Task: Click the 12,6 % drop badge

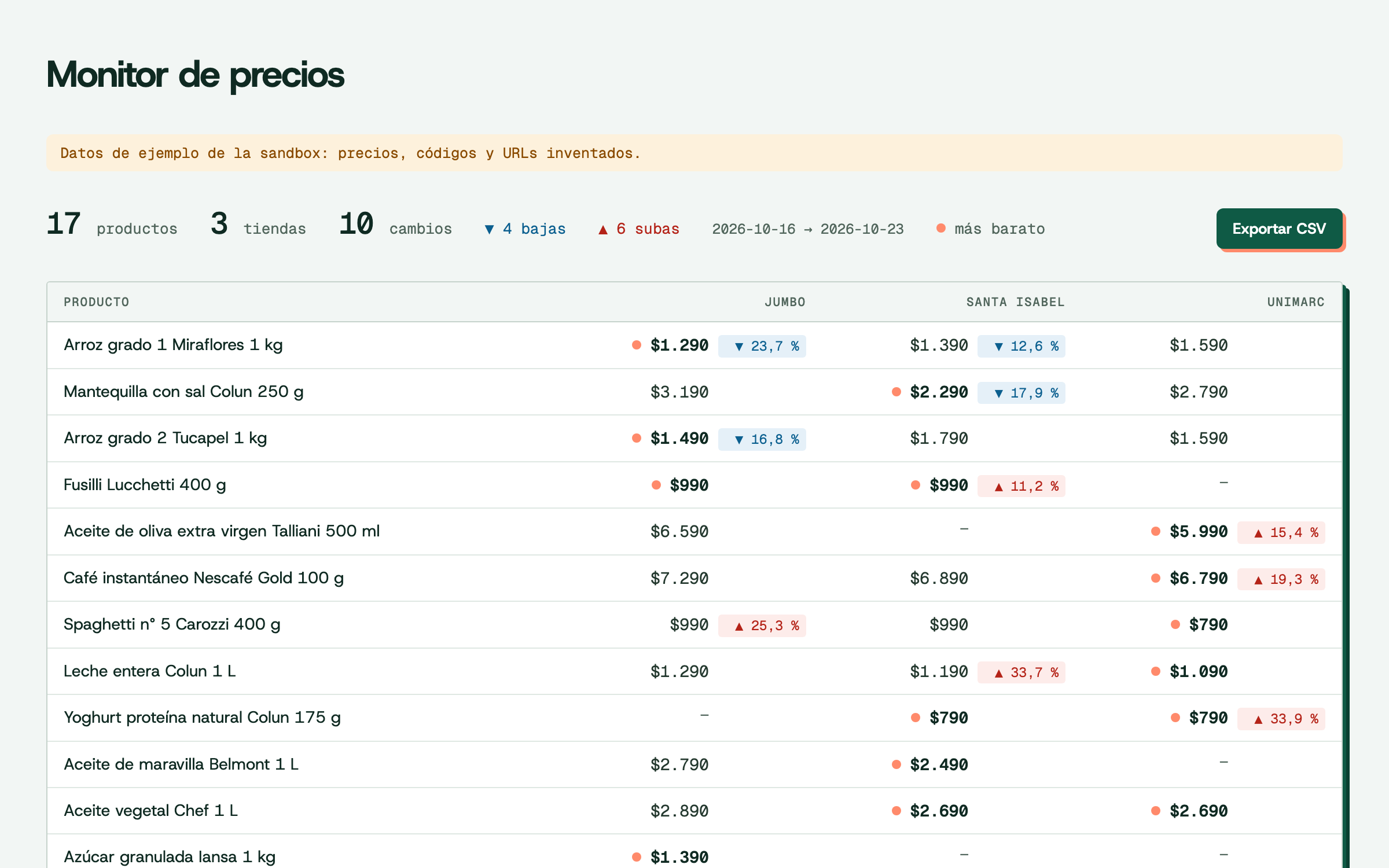Action: (1021, 346)
